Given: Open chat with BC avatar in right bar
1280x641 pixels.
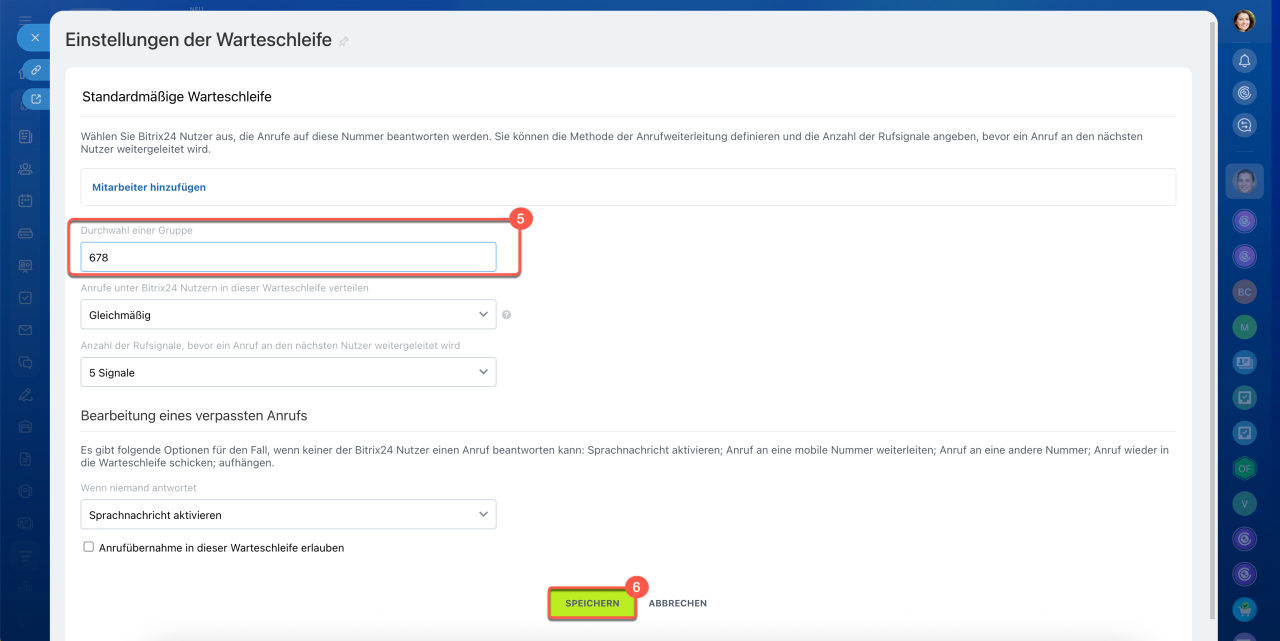Looking at the screenshot, I should click(1244, 292).
